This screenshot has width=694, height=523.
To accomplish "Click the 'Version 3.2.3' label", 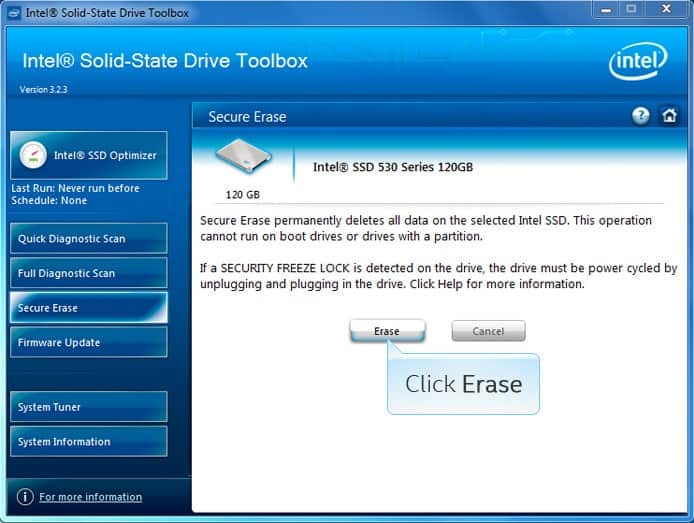I will [43, 89].
